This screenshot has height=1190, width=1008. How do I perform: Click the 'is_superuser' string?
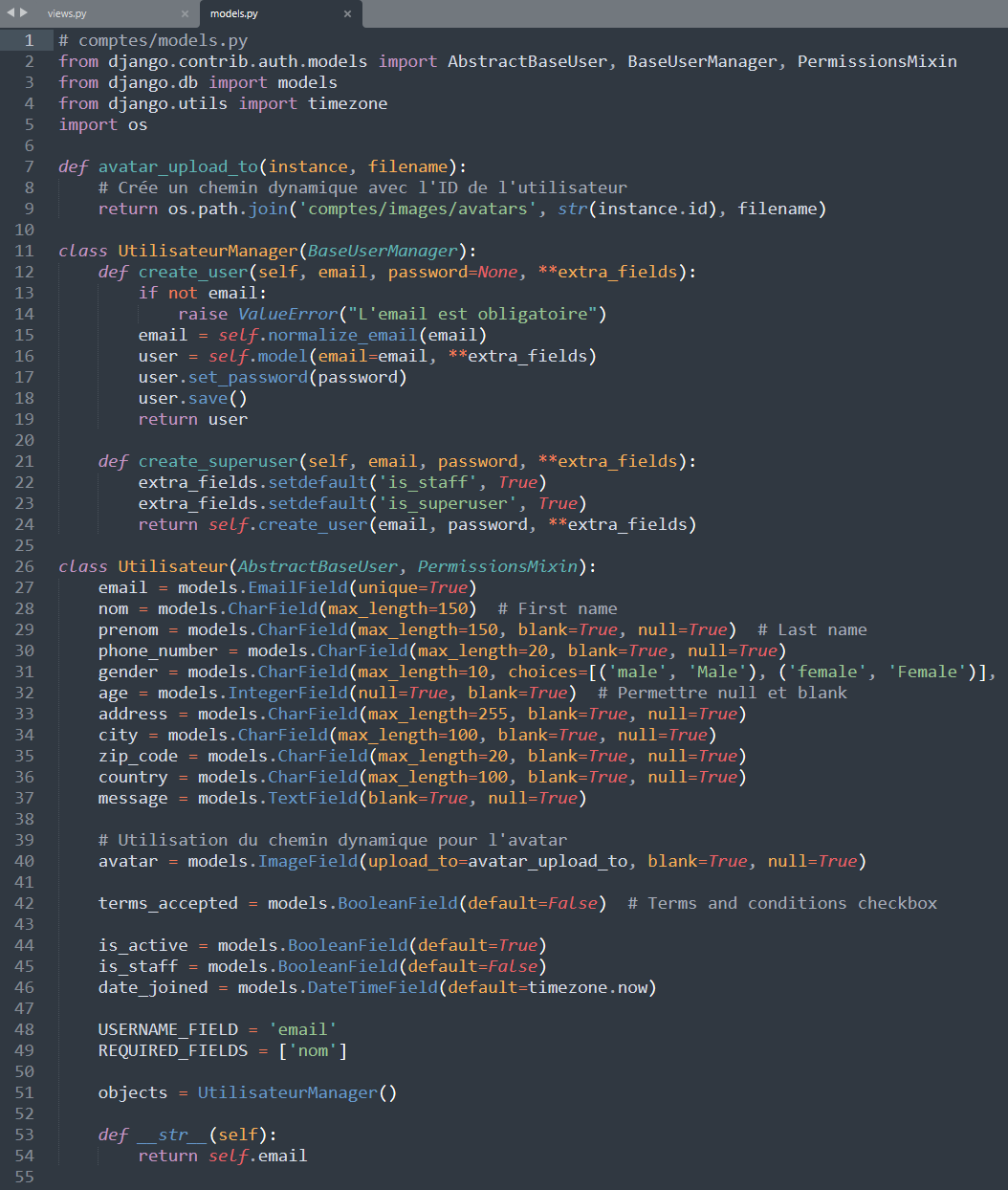[448, 503]
